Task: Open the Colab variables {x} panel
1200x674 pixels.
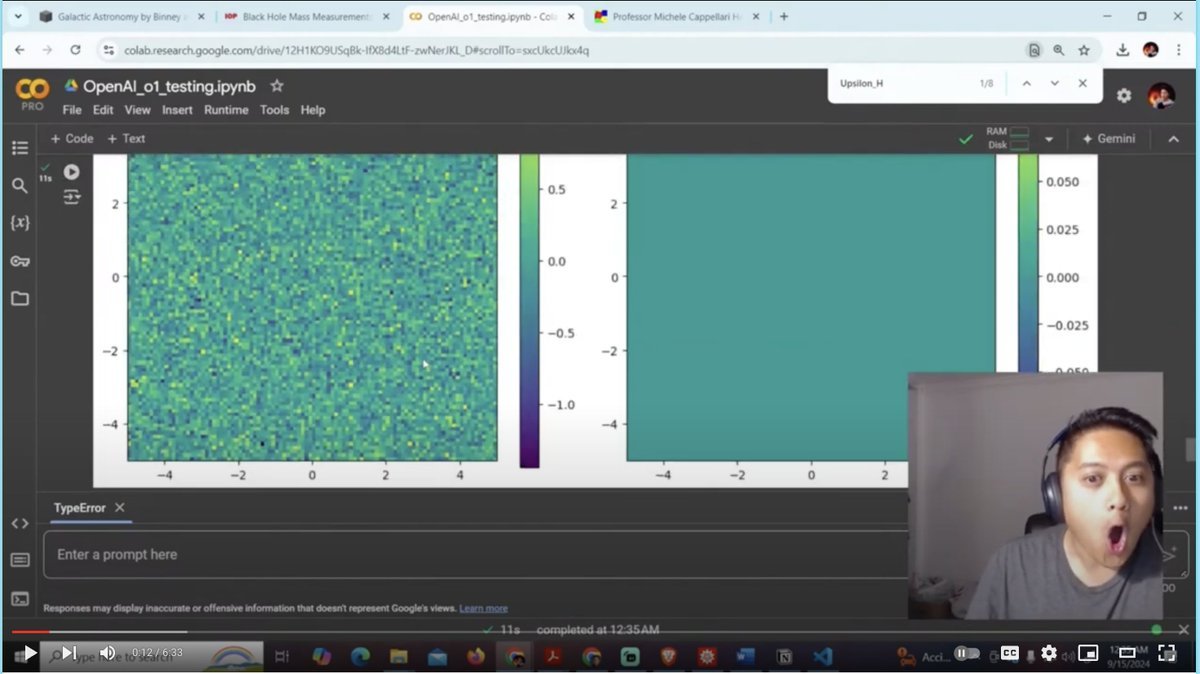Action: [x=20, y=222]
